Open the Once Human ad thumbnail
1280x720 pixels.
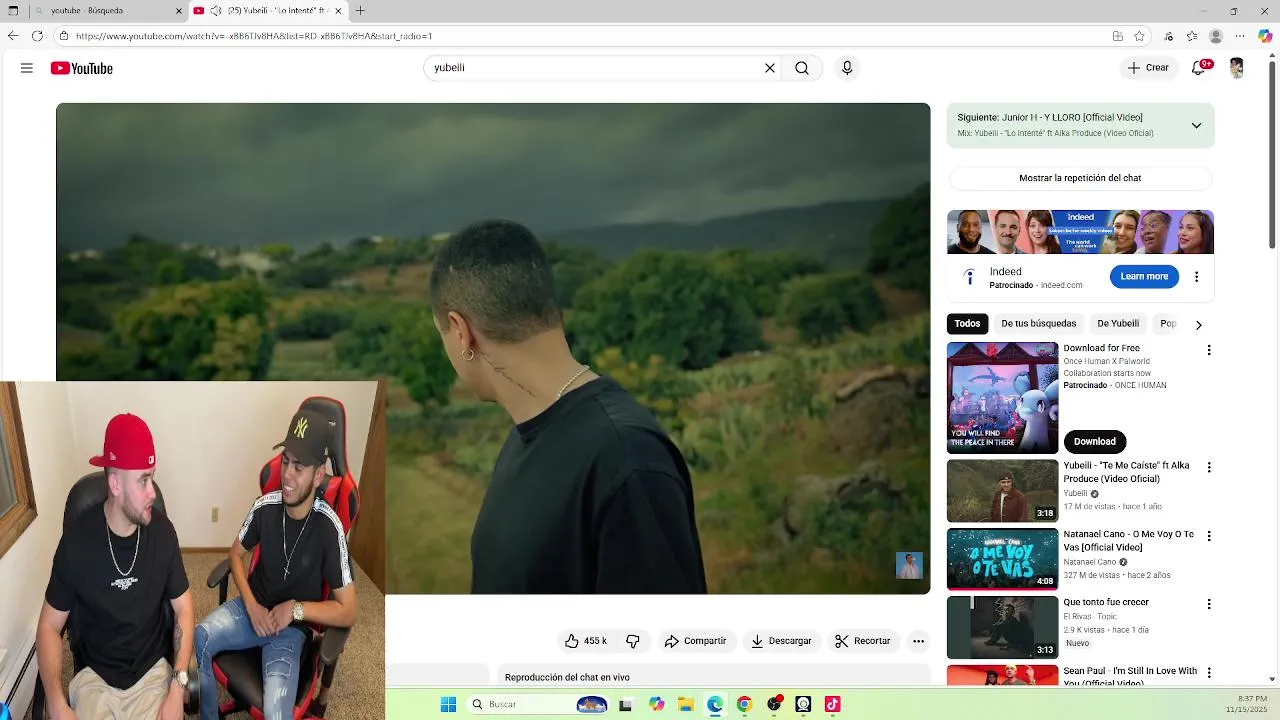pos(1002,398)
